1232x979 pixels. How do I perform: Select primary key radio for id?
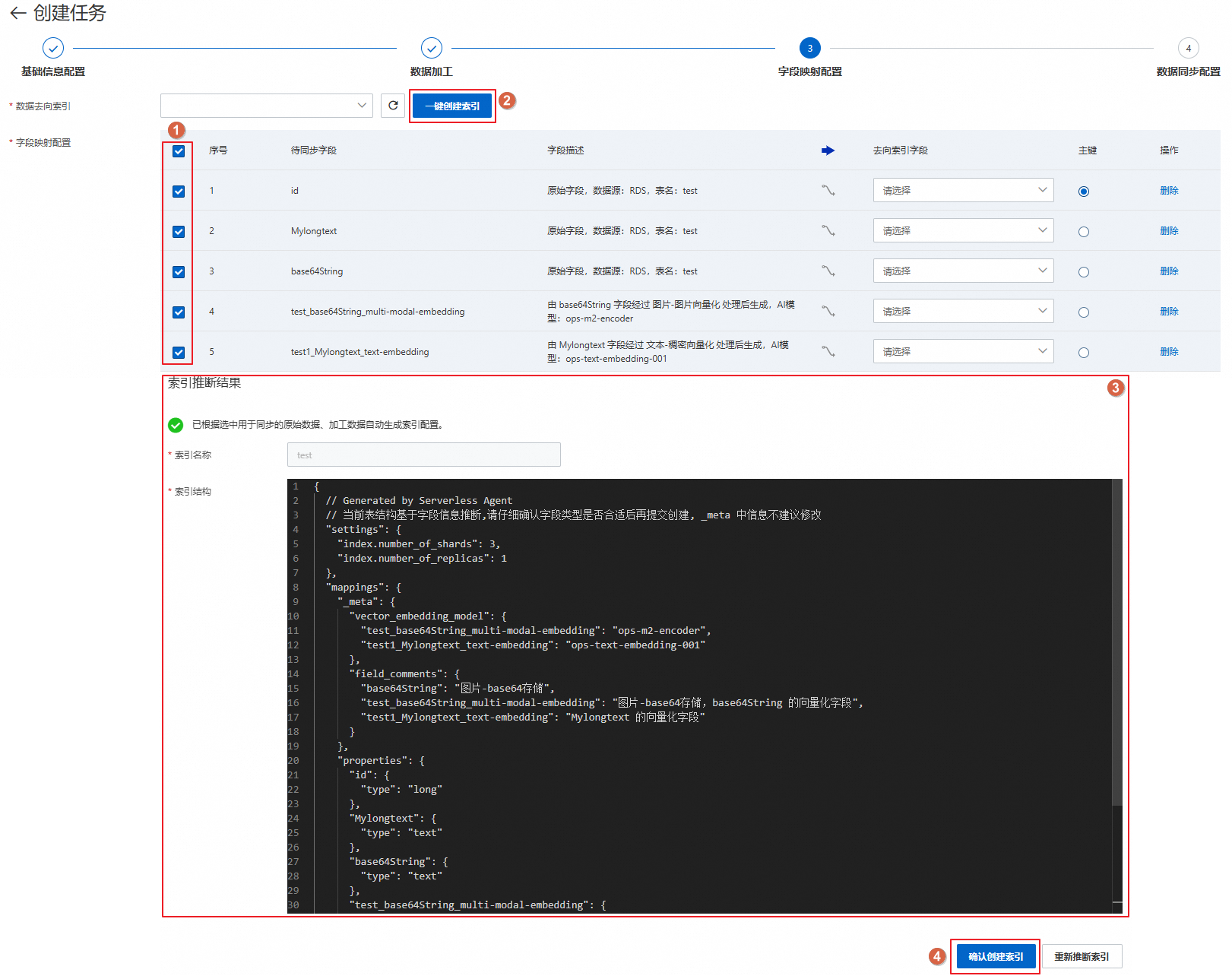tap(1084, 192)
